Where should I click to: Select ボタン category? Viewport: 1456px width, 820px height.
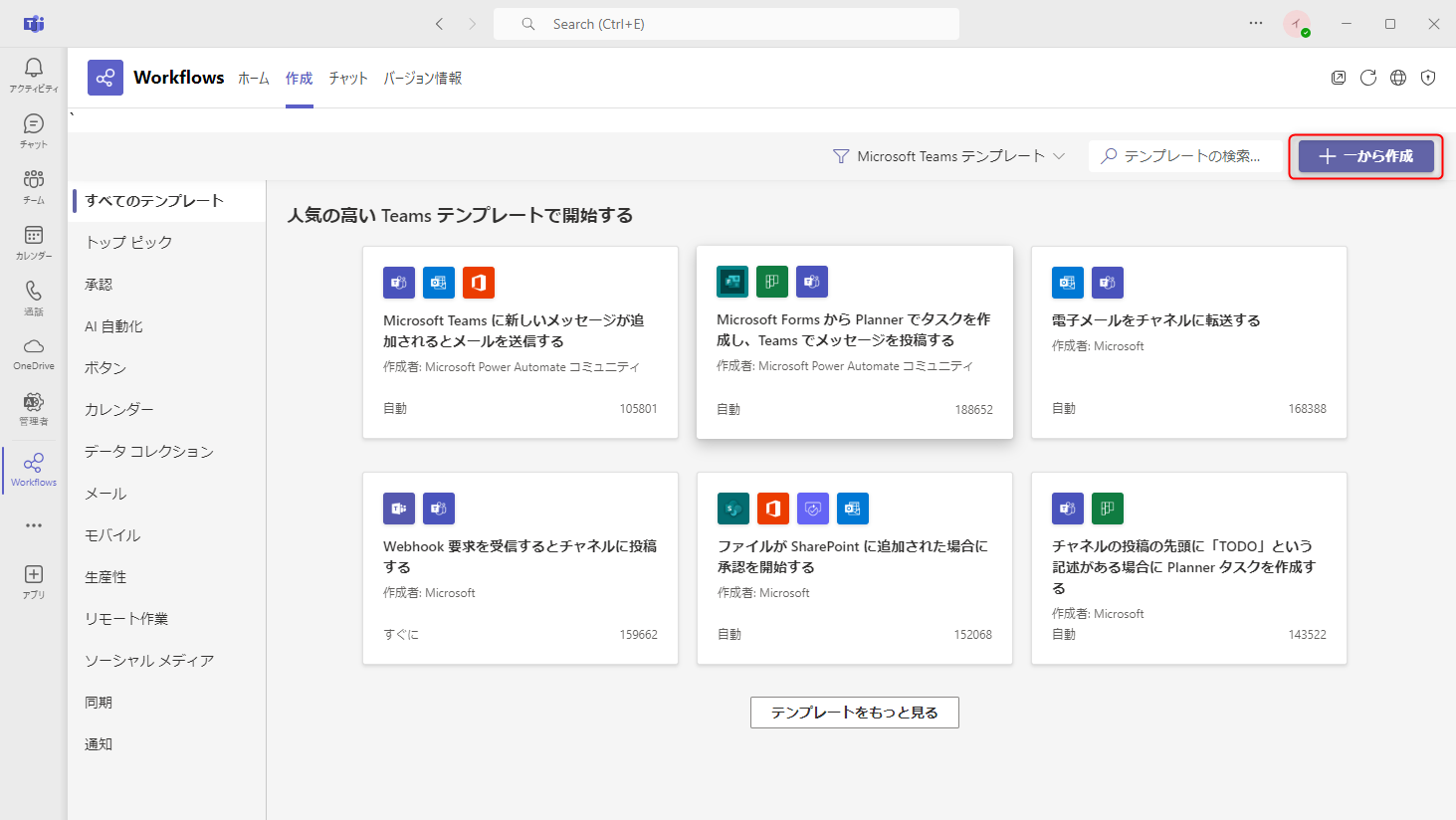click(x=168, y=368)
